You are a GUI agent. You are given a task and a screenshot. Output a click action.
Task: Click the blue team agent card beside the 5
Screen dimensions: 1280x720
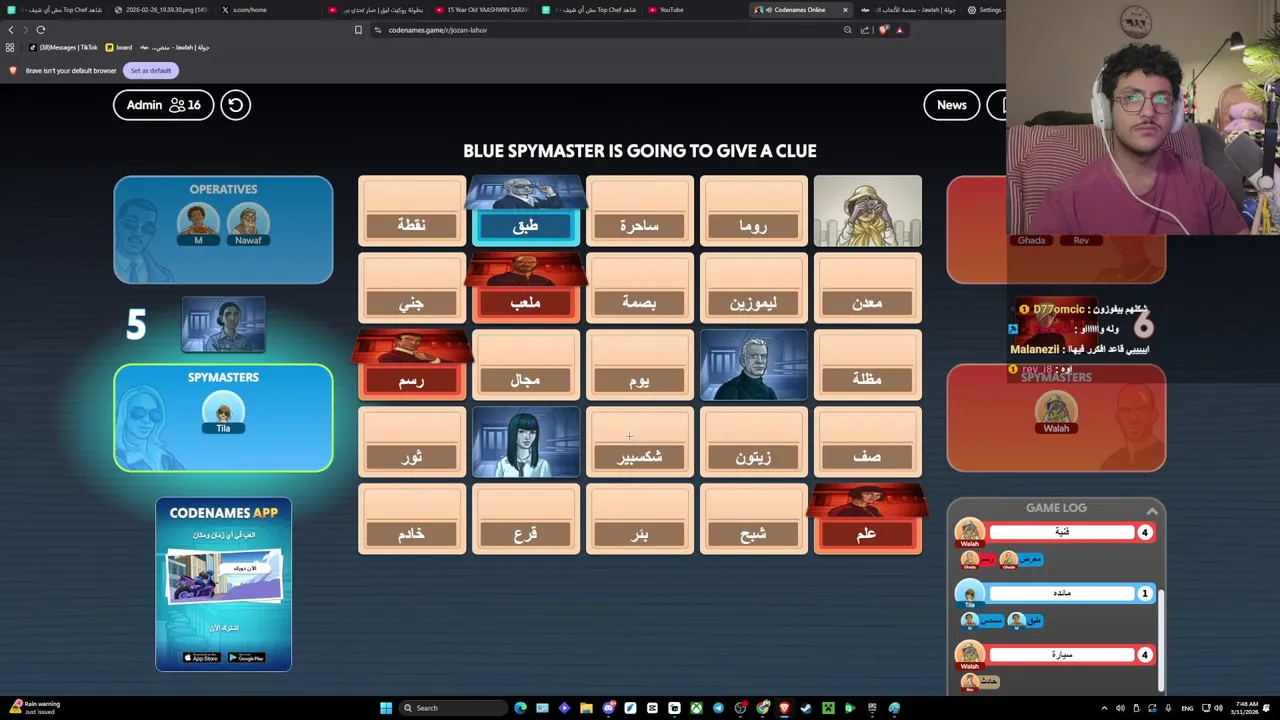click(223, 325)
